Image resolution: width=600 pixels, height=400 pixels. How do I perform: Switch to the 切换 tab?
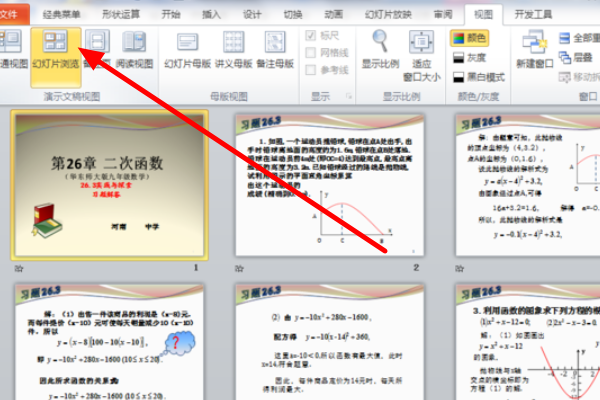pos(293,15)
